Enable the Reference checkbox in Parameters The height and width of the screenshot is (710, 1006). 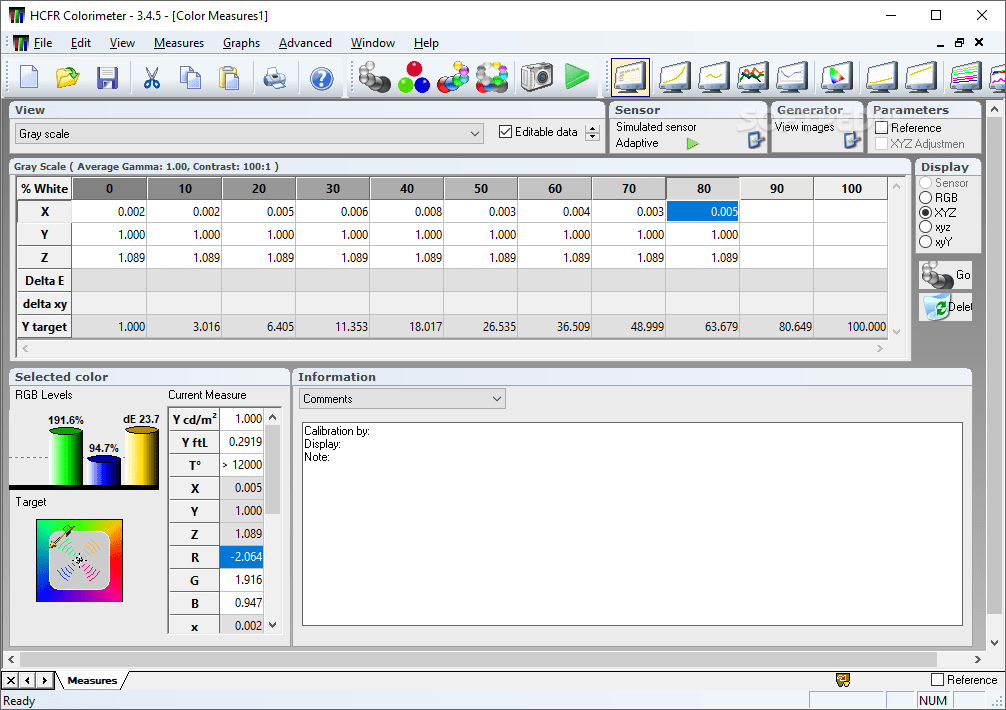(x=884, y=127)
